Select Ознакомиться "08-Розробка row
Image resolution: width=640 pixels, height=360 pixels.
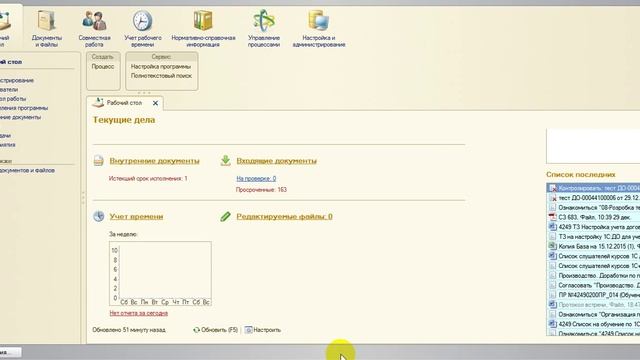tap(593, 207)
